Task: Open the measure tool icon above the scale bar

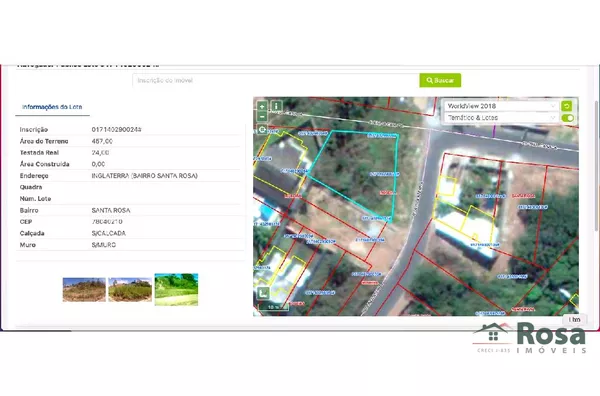Action: 263,293
